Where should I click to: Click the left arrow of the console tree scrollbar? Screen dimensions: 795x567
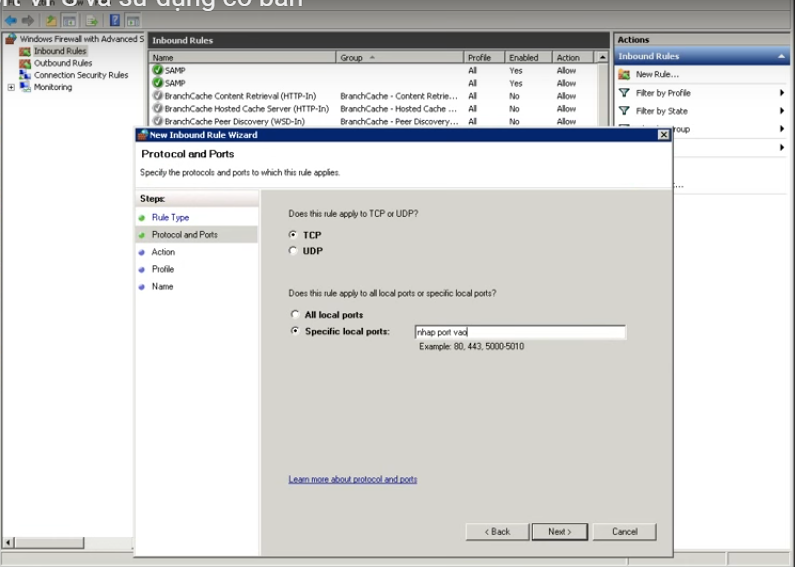pyautogui.click(x=8, y=542)
